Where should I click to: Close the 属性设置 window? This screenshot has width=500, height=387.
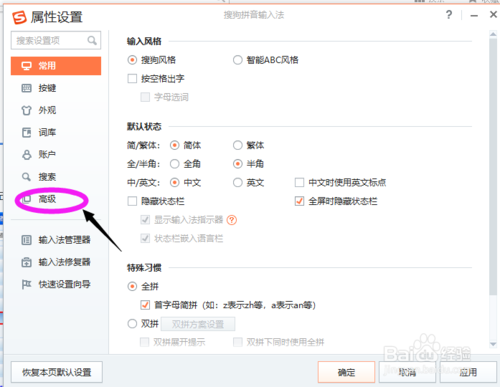493,15
